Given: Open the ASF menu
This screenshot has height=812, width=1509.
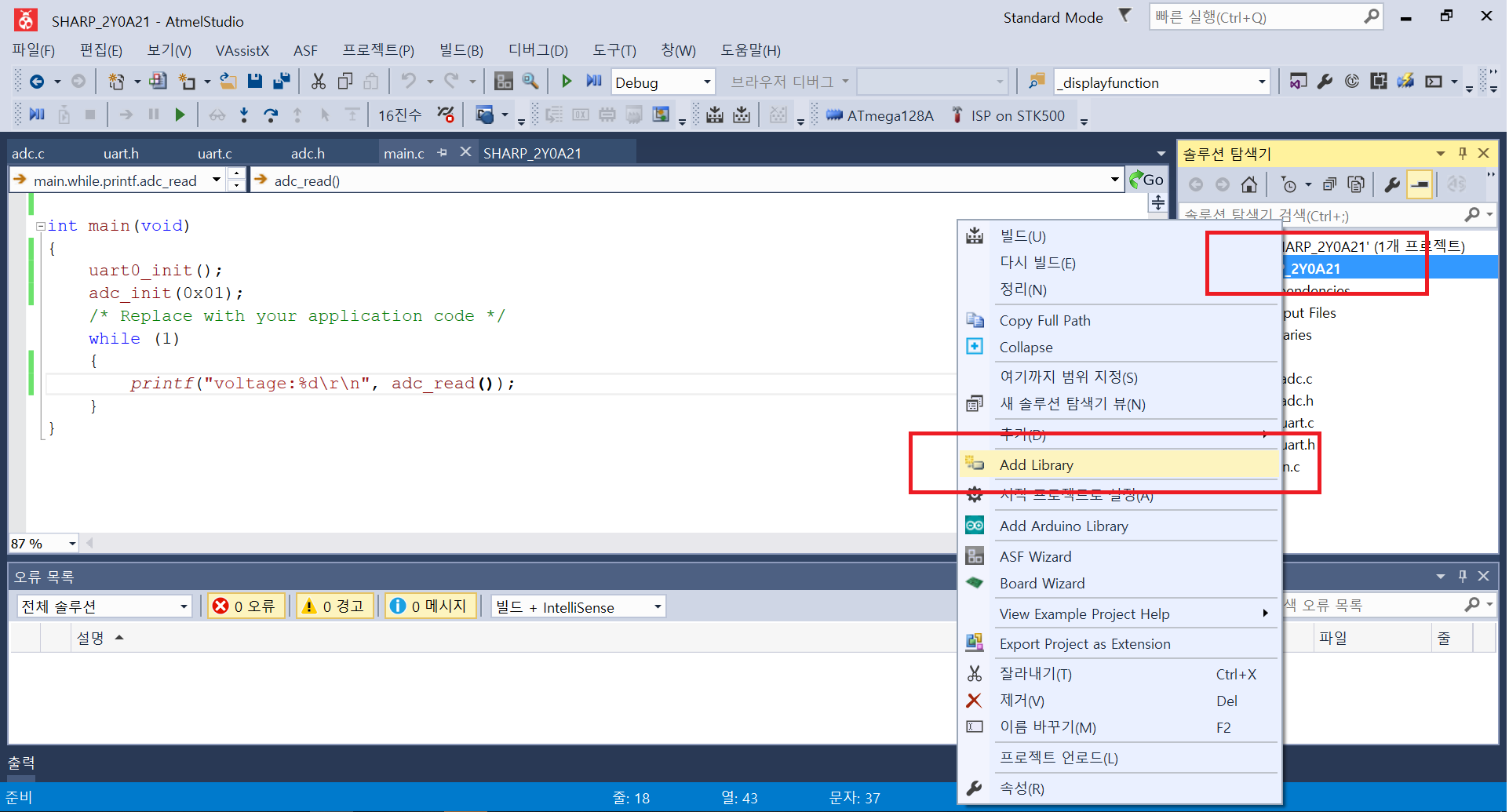Looking at the screenshot, I should (x=305, y=50).
